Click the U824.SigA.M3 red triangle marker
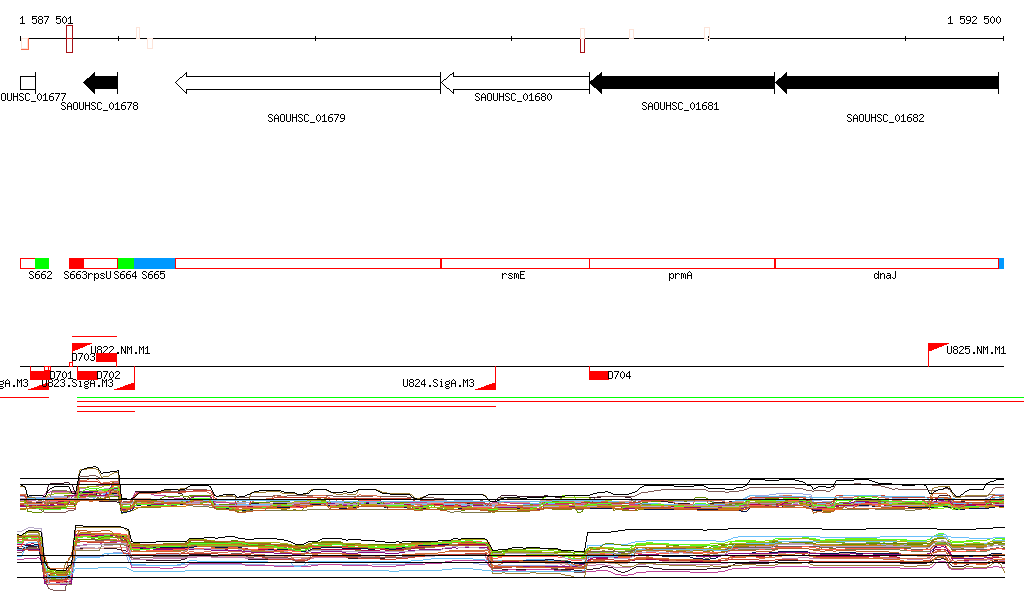 486,386
